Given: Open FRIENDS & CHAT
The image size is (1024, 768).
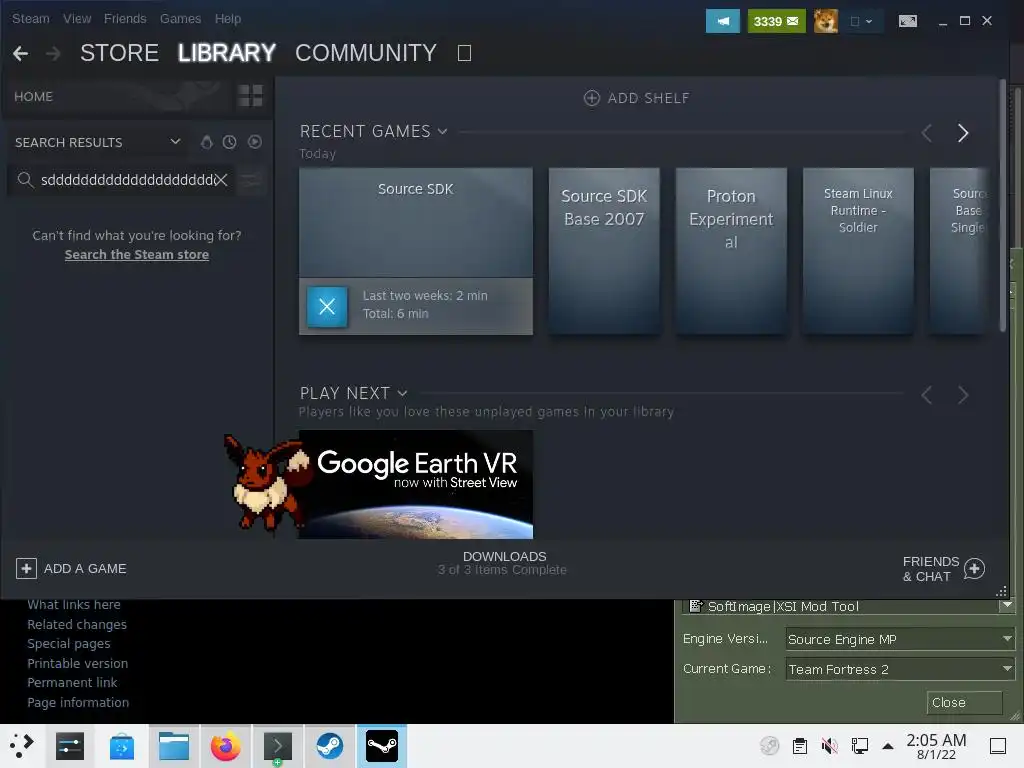Looking at the screenshot, I should pos(943,569).
